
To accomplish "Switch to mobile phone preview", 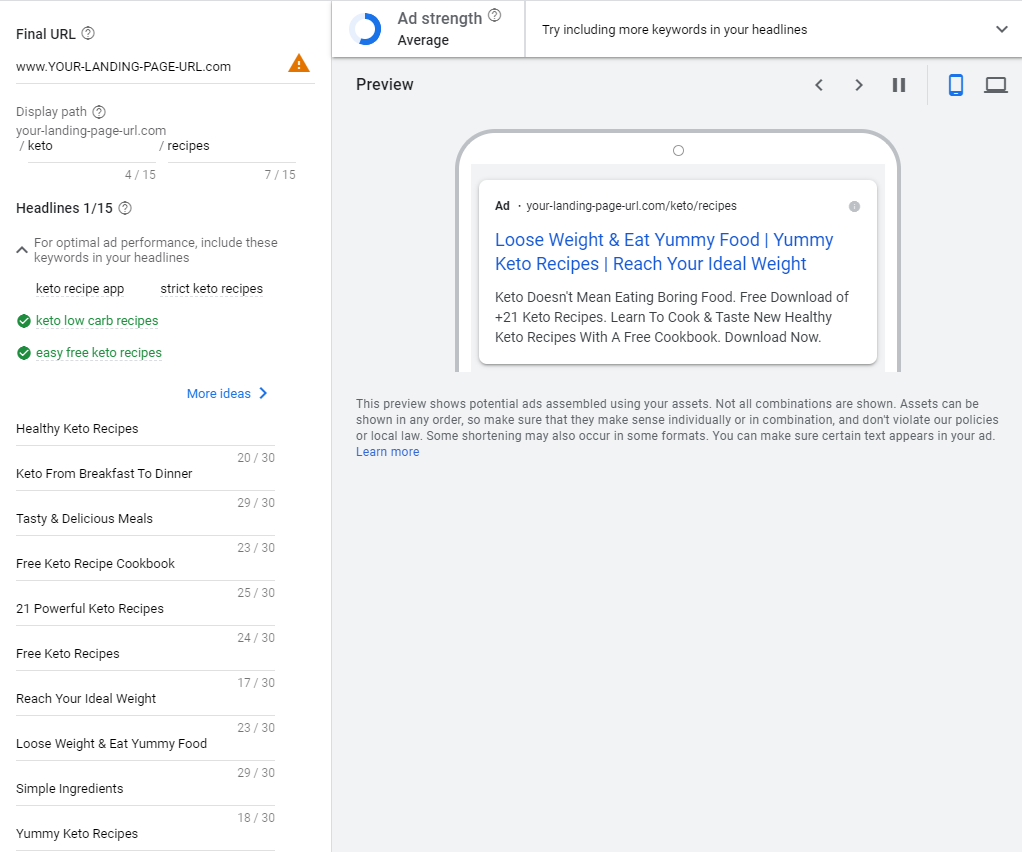I will 955,85.
